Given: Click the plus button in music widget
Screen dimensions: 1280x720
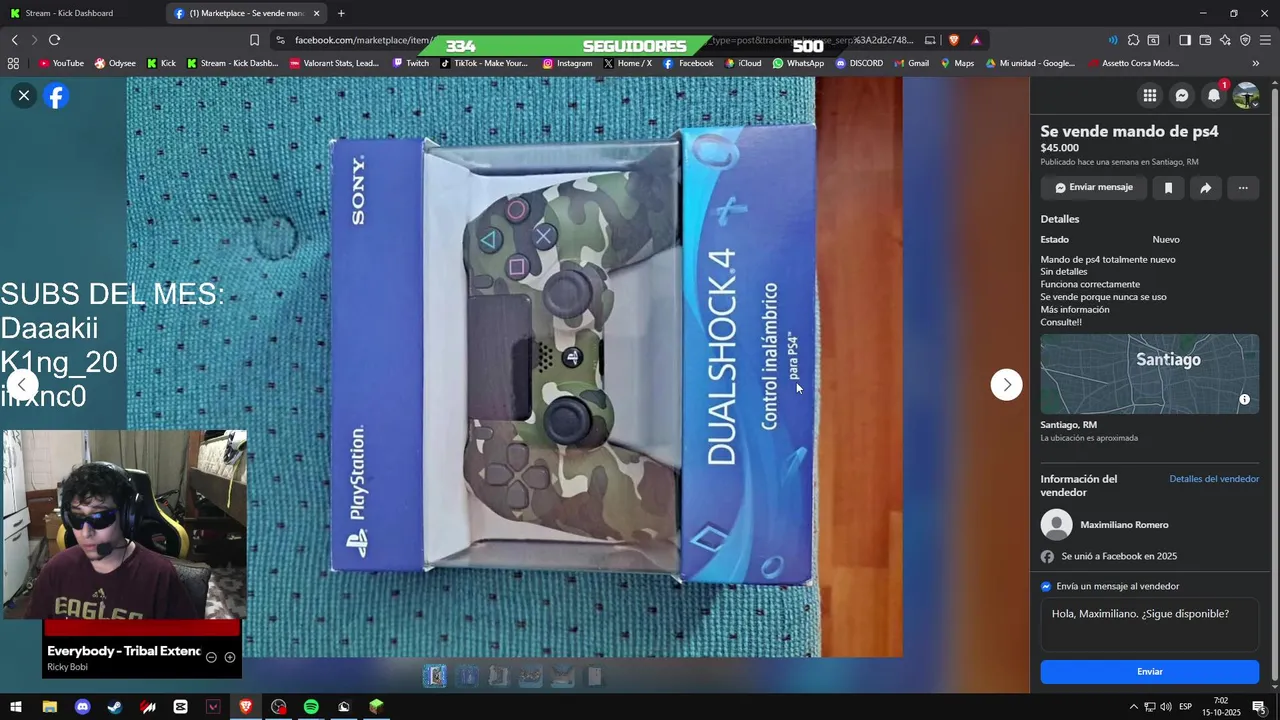Looking at the screenshot, I should click(230, 657).
